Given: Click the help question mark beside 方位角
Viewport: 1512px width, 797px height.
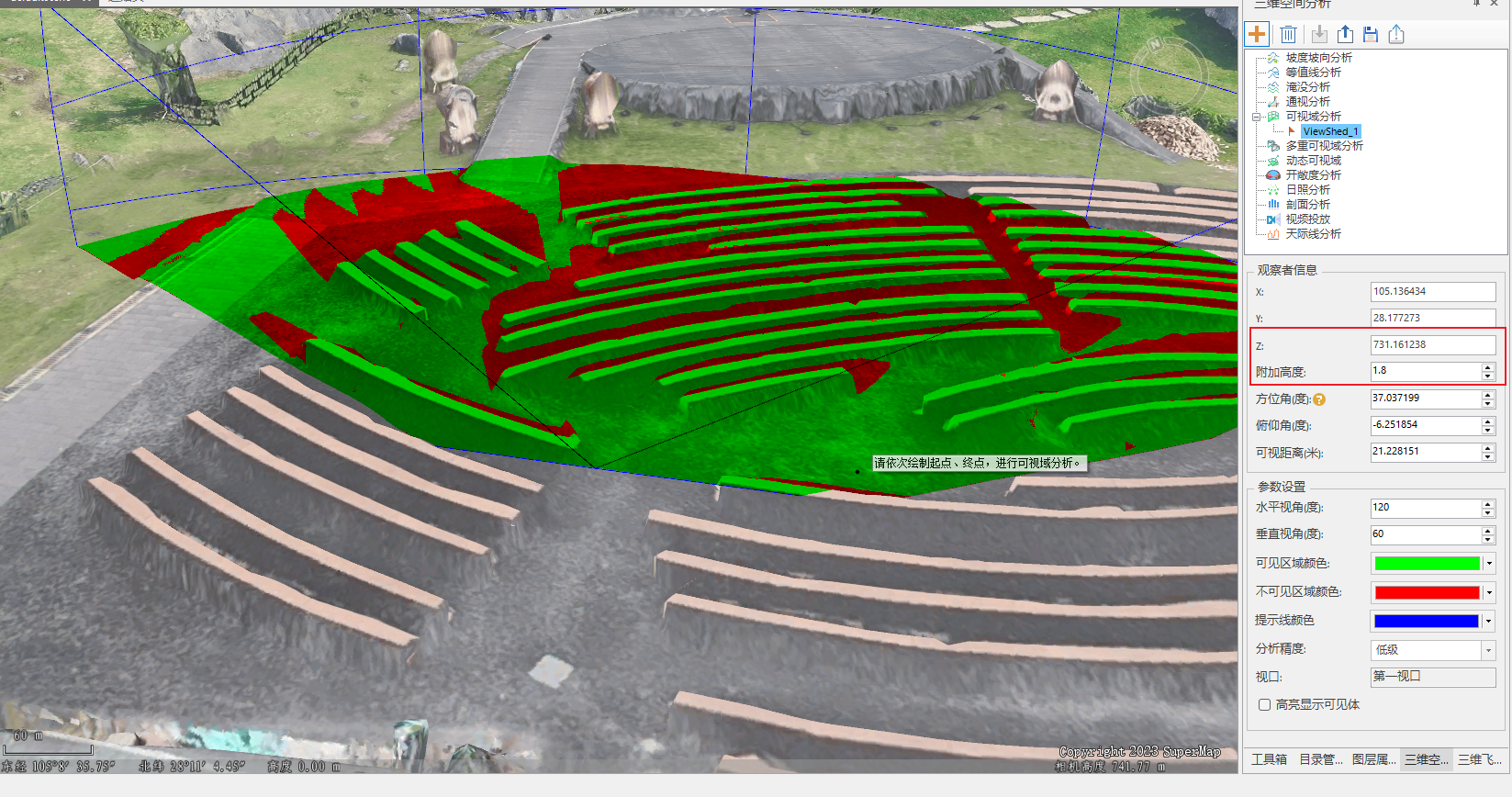Looking at the screenshot, I should [x=1319, y=399].
